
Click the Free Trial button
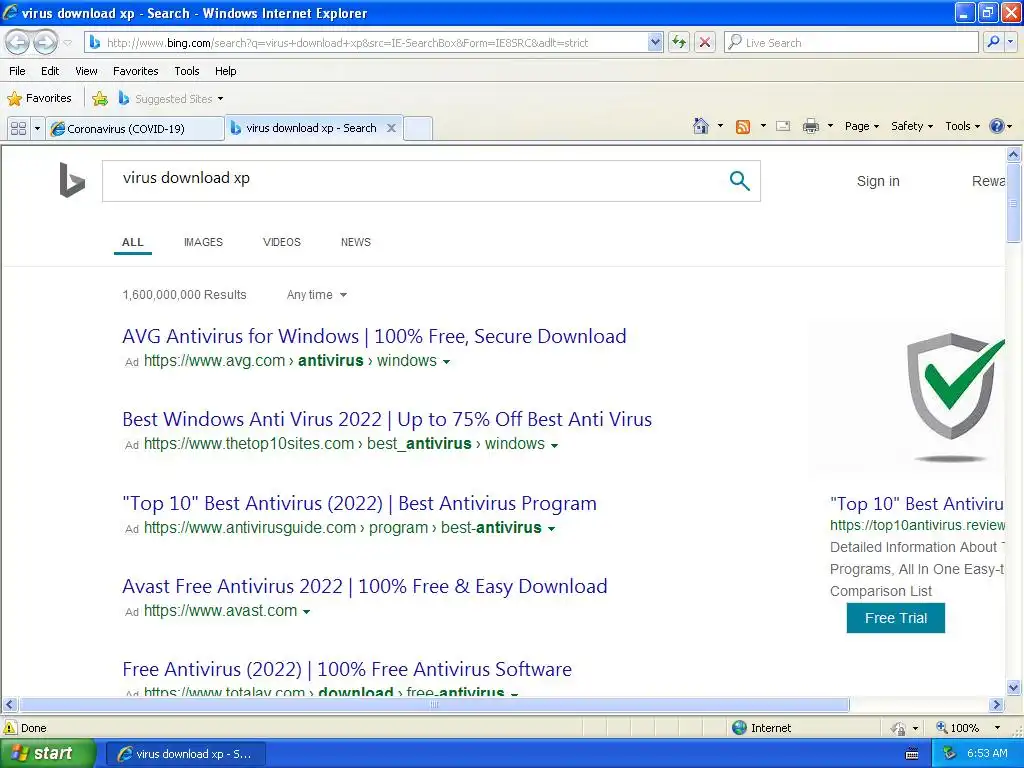pyautogui.click(x=895, y=618)
